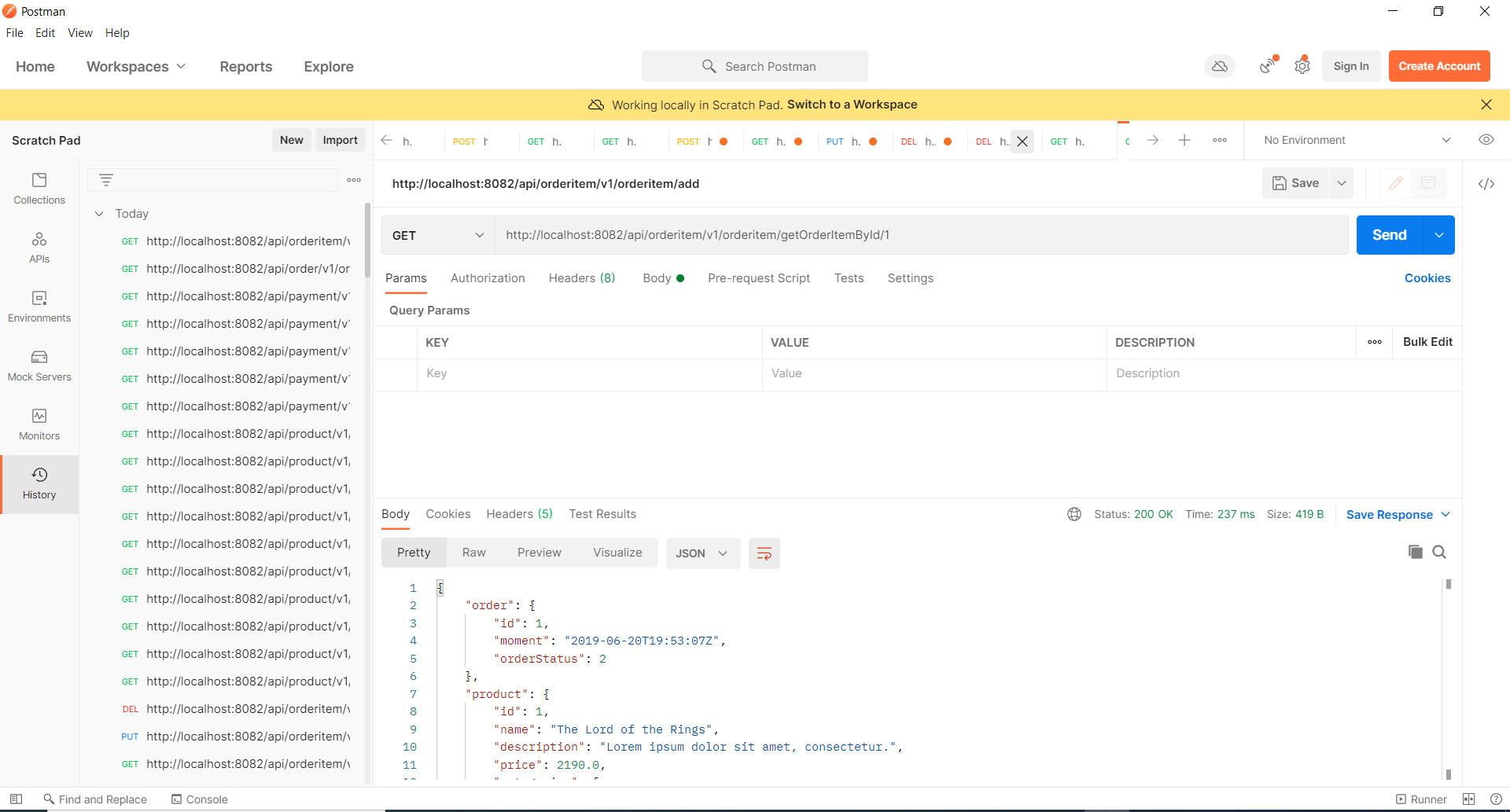Select the Visualize response view
1510x812 pixels.
[617, 553]
